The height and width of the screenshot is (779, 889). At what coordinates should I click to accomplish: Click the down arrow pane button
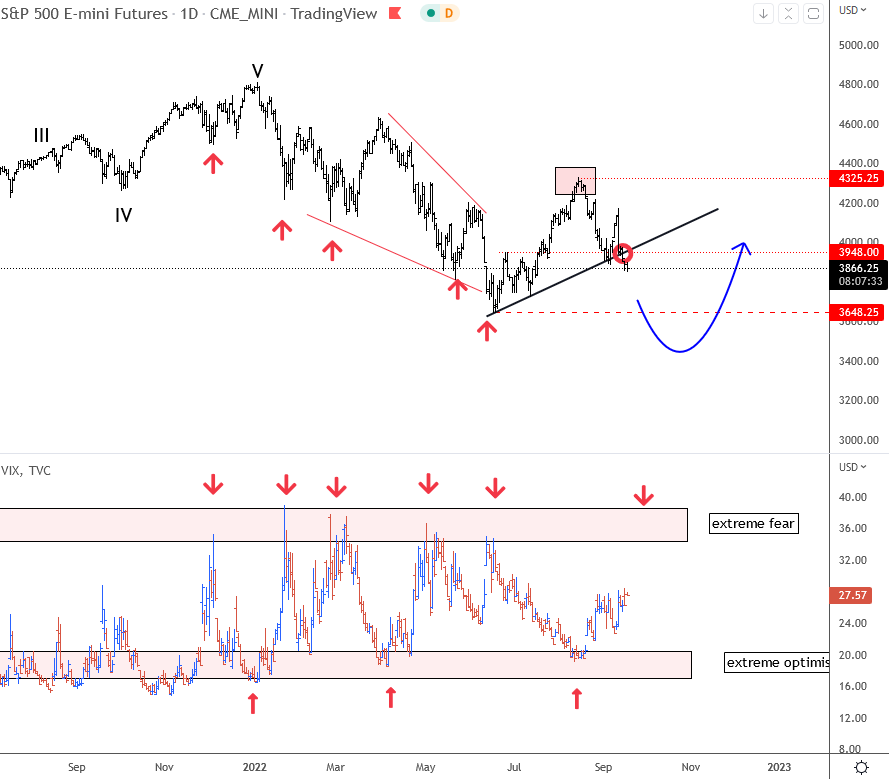tap(763, 14)
